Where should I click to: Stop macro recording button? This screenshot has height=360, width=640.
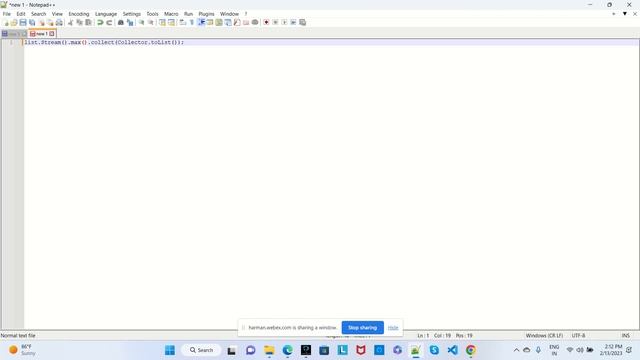tap(275, 22)
